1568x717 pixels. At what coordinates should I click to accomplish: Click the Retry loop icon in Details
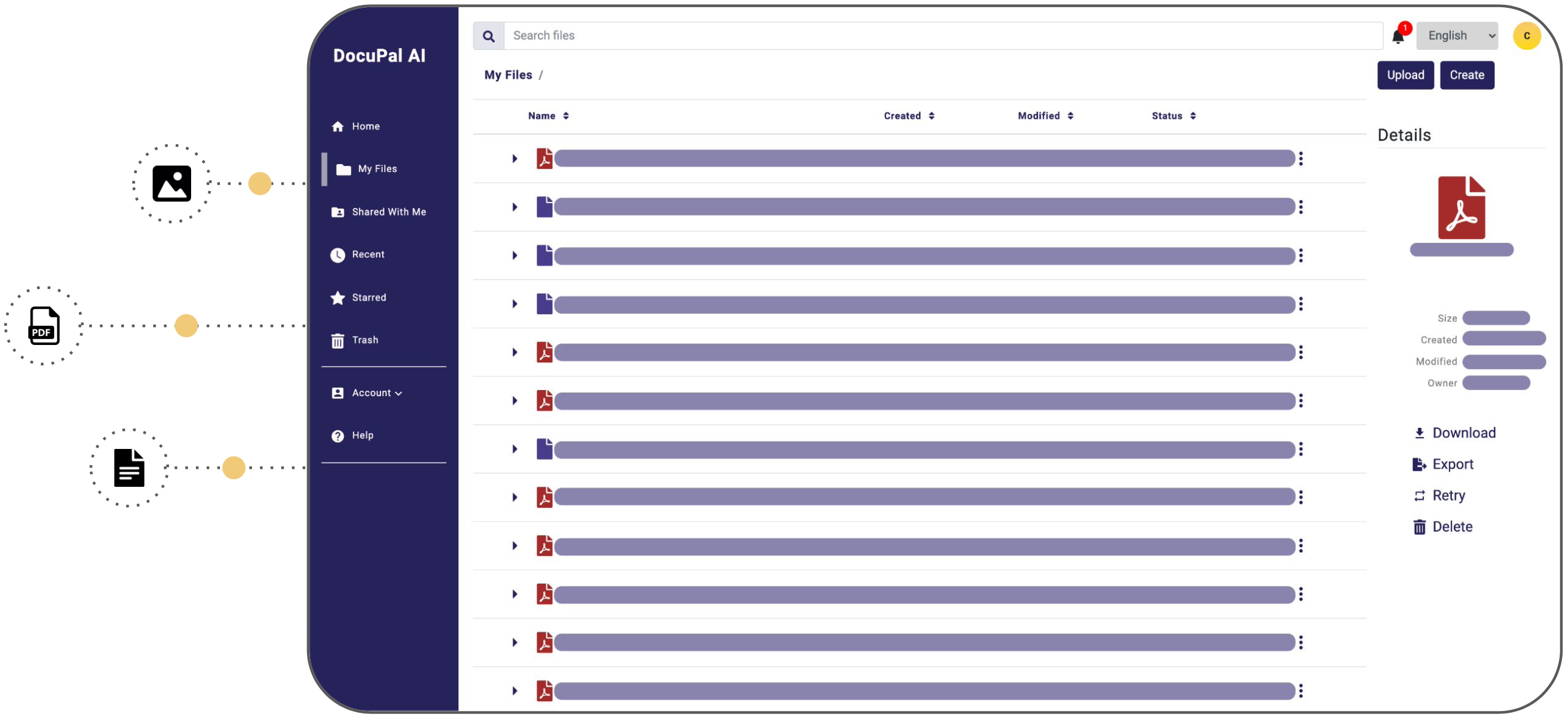click(1419, 496)
